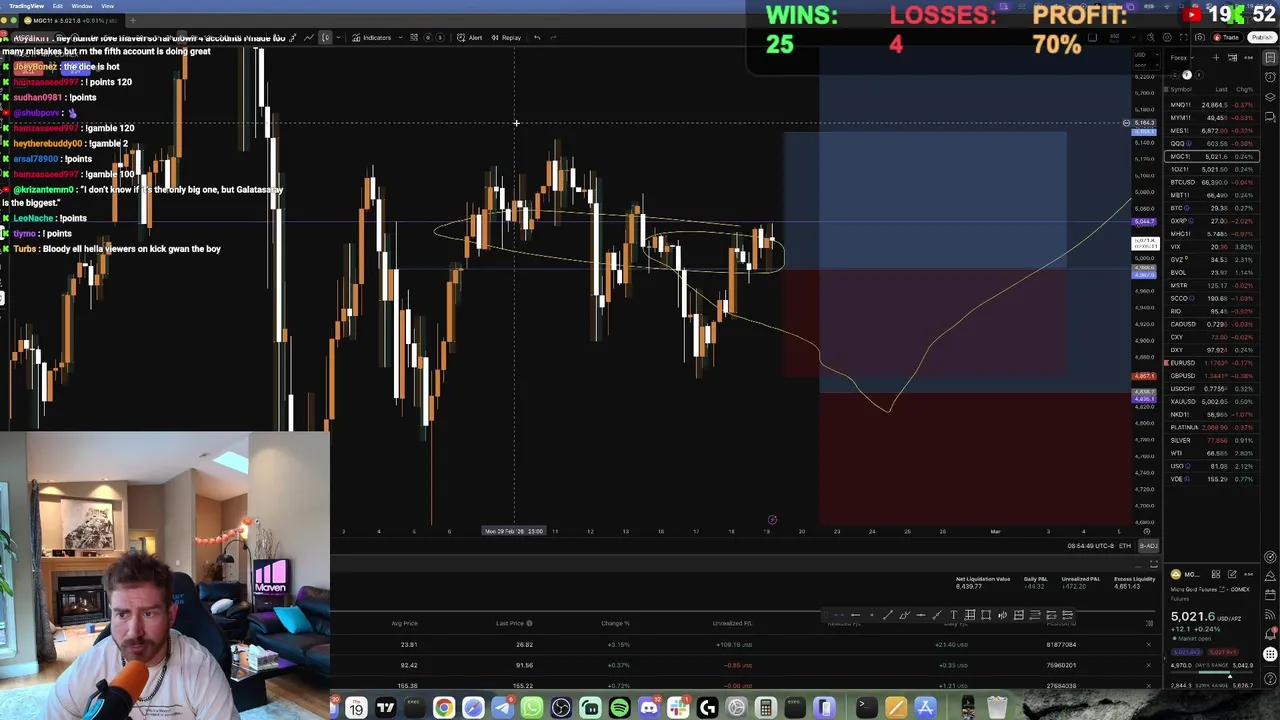
Task: Open the Window menu
Action: [x=82, y=6]
